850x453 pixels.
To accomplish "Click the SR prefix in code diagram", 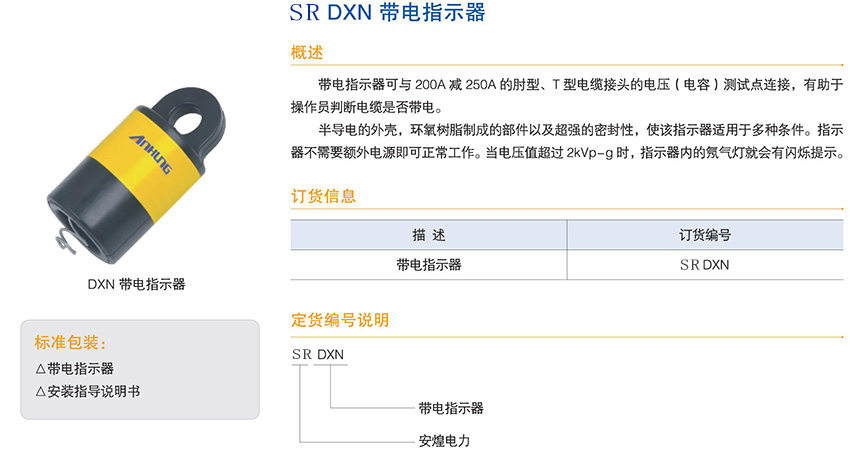I will 301,354.
